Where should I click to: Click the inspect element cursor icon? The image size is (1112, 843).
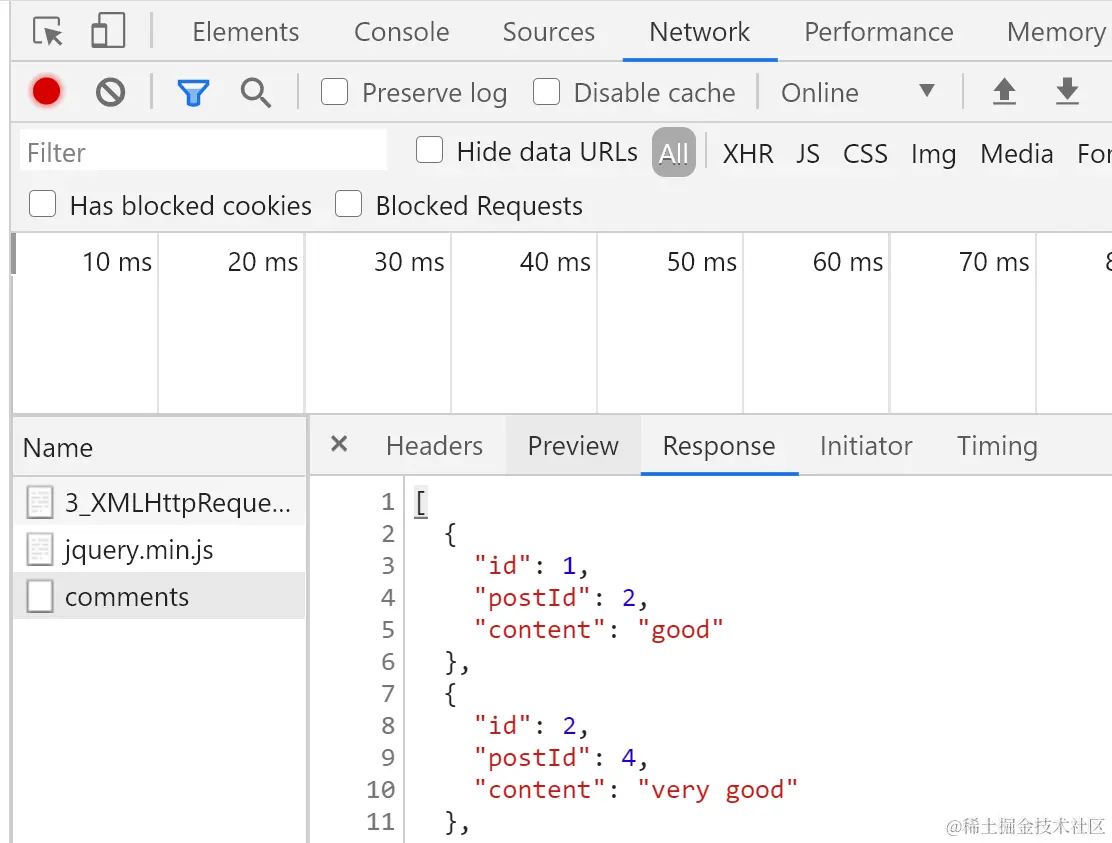click(48, 32)
